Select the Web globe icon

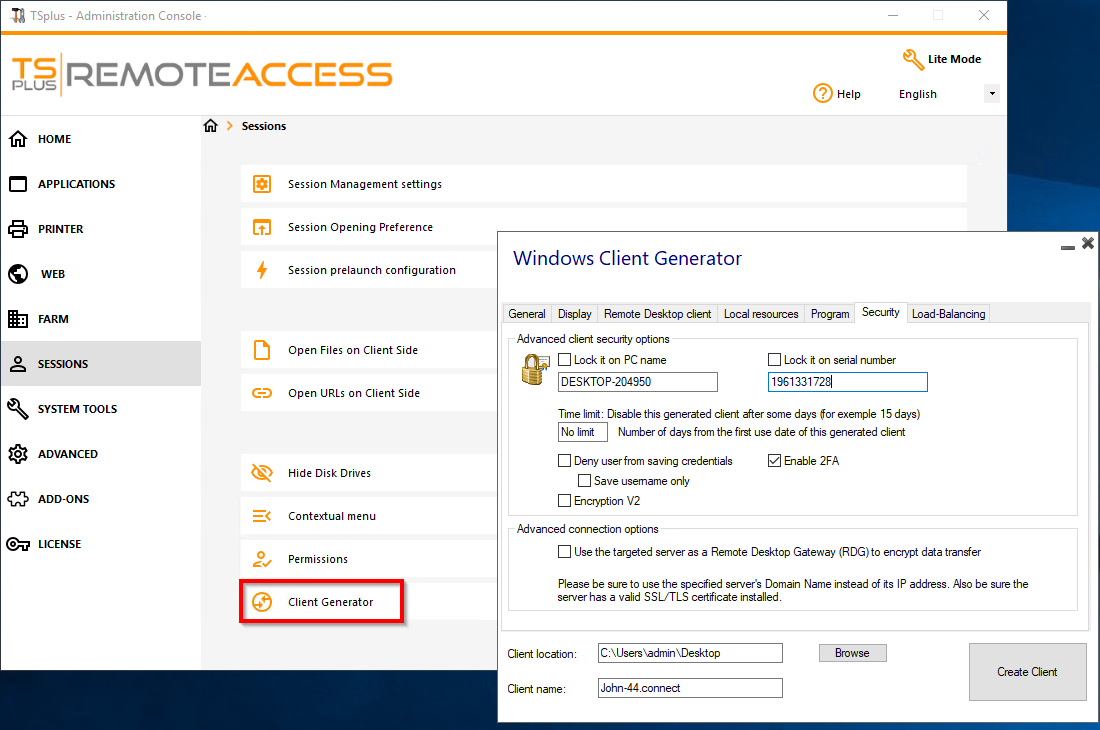pyautogui.click(x=18, y=274)
